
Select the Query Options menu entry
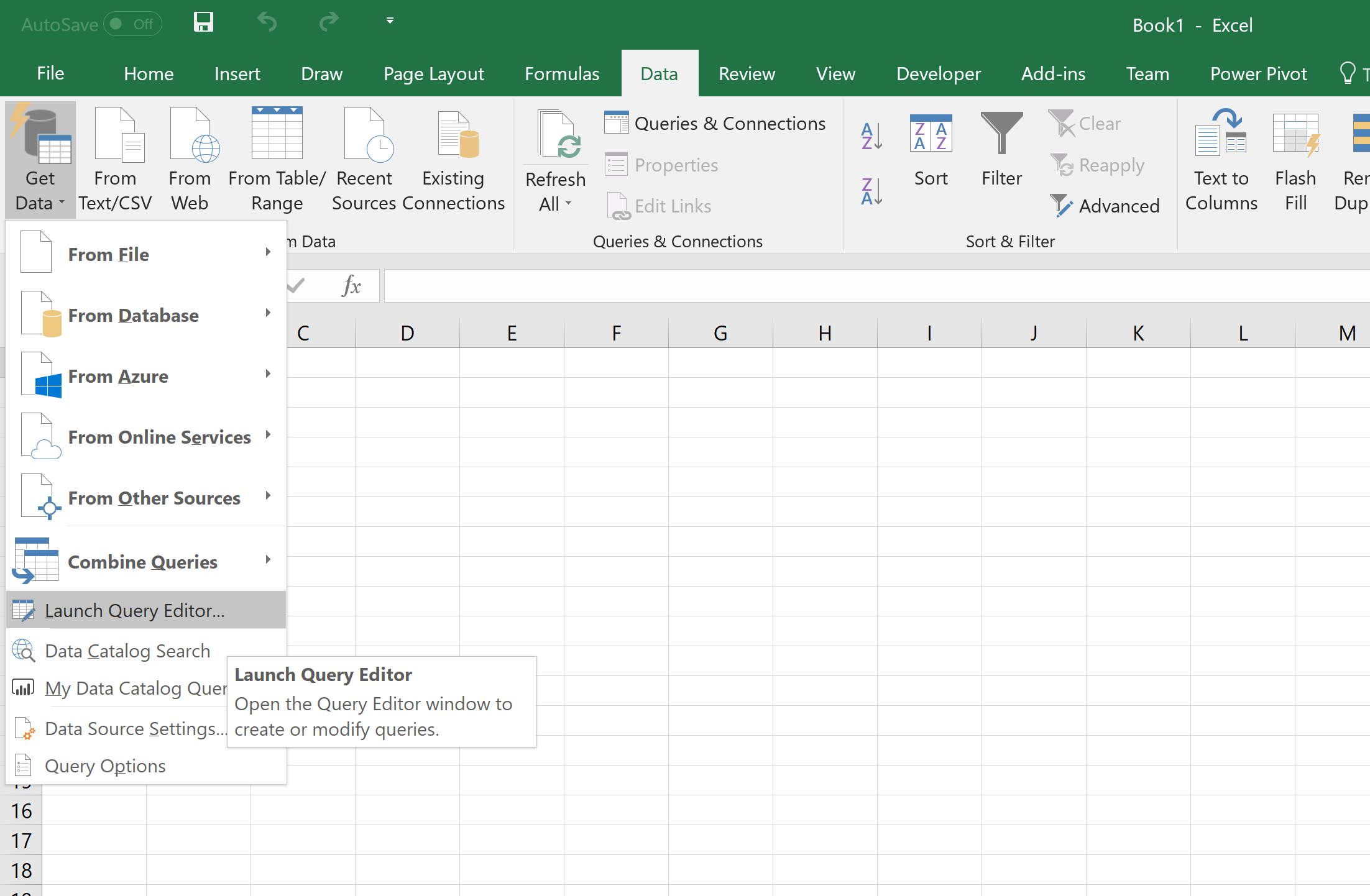click(105, 766)
